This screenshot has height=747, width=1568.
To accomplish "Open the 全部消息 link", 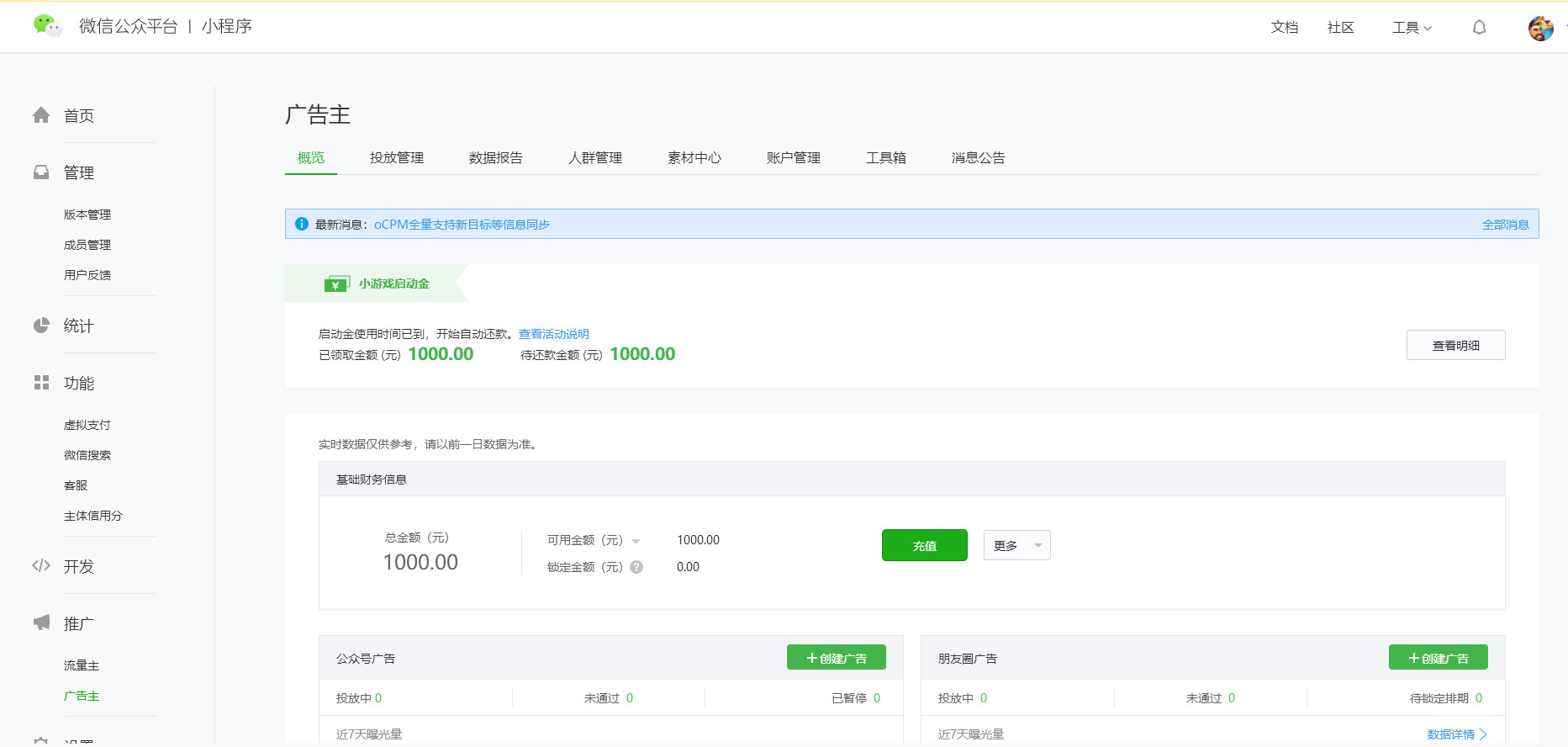I will click(x=1506, y=225).
